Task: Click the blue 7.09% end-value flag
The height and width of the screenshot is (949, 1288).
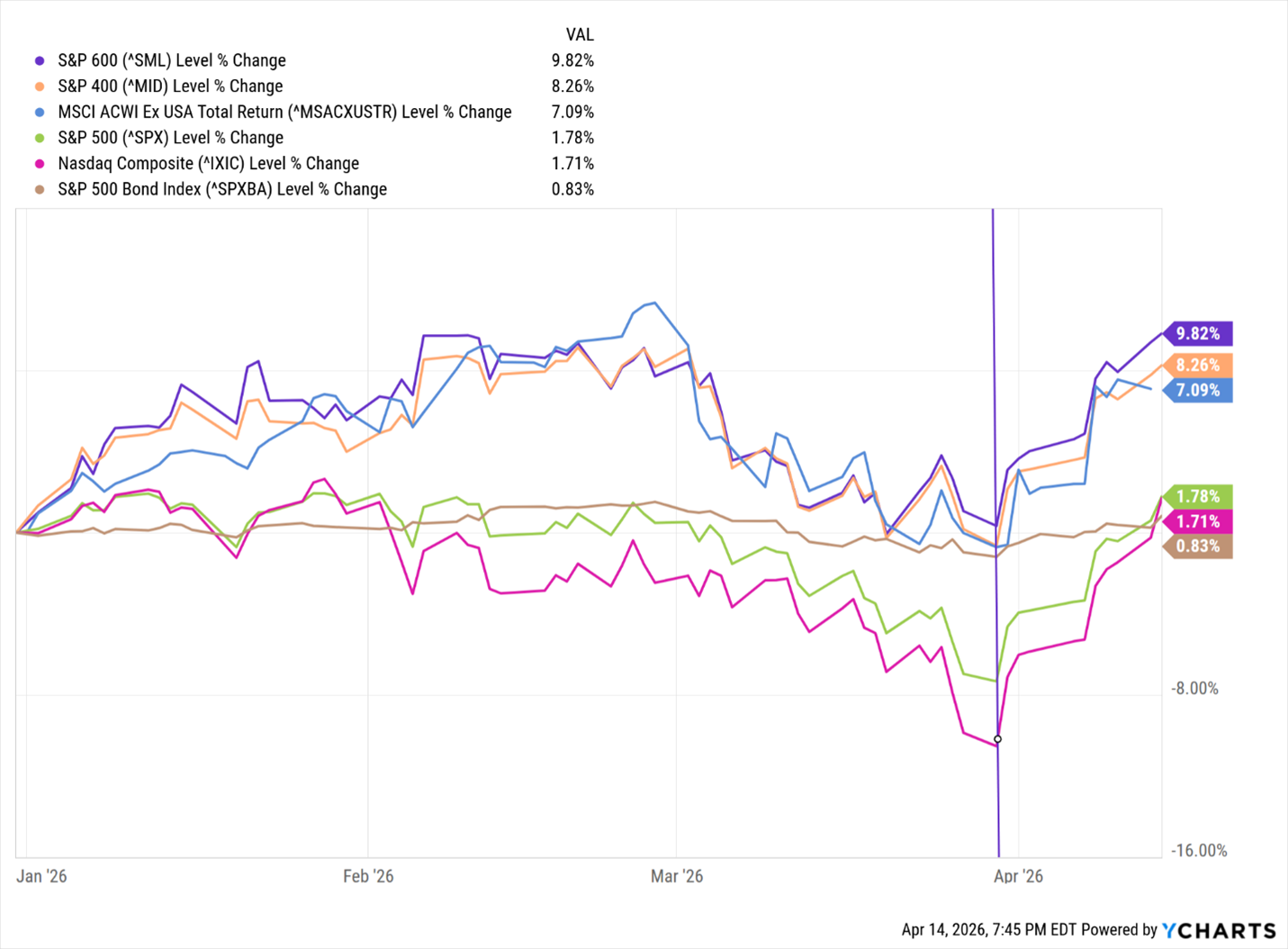Action: point(1198,390)
